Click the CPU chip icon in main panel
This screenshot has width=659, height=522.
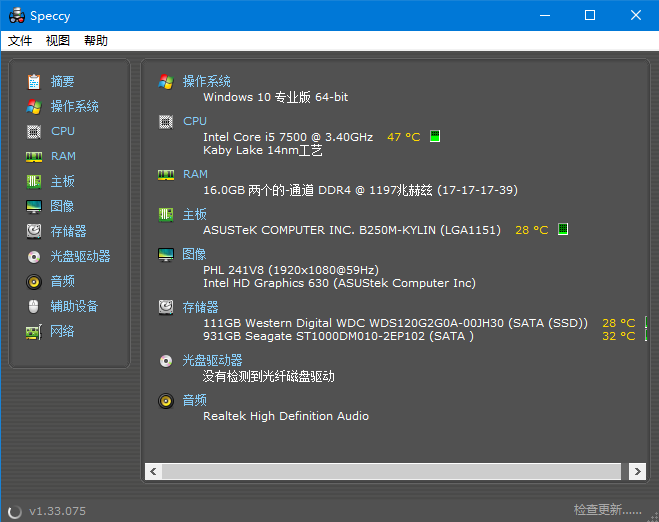[166, 122]
